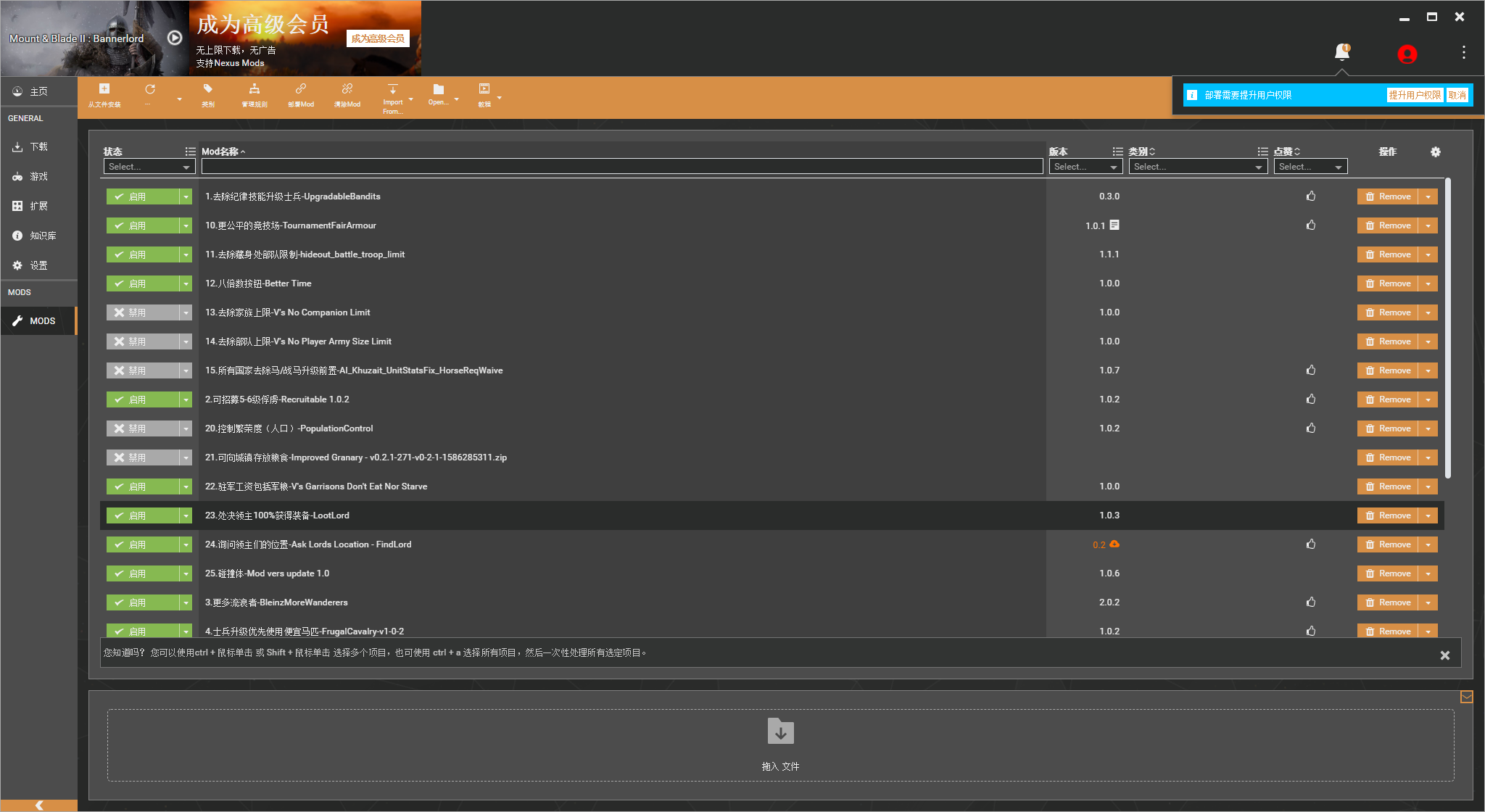Image resolution: width=1485 pixels, height=812 pixels.
Task: Endorse PopulationControl with thumbs-up icon
Action: click(1311, 428)
